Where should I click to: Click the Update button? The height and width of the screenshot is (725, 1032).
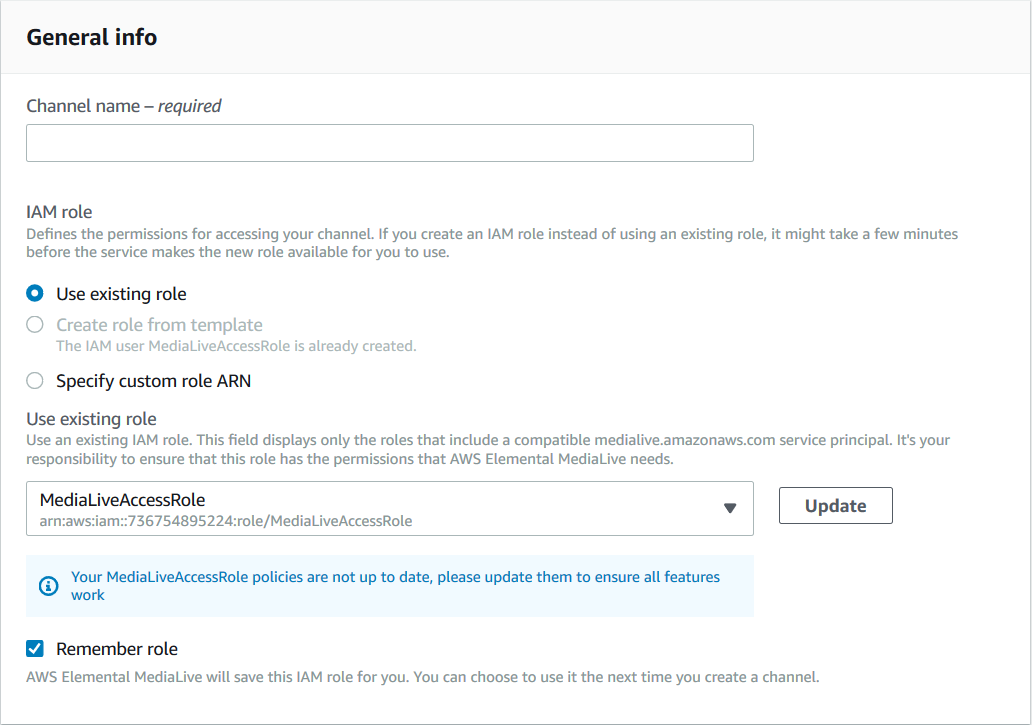(x=835, y=505)
